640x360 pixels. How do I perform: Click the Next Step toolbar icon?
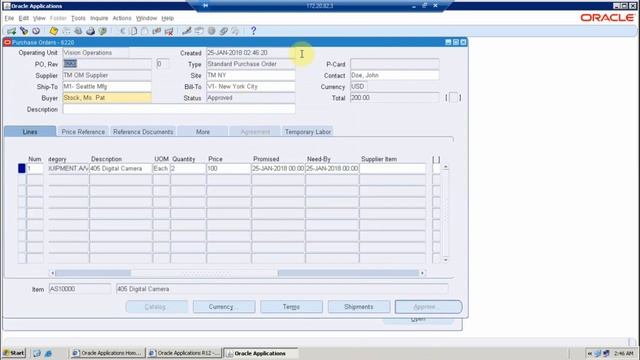tap(66, 31)
